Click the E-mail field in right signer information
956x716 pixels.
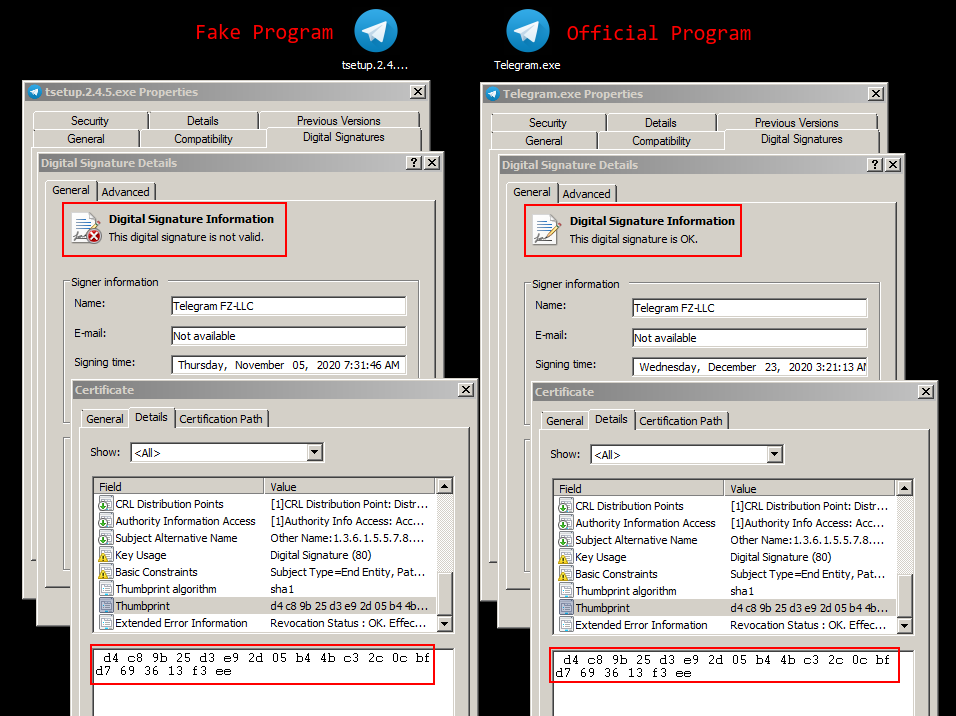[749, 337]
